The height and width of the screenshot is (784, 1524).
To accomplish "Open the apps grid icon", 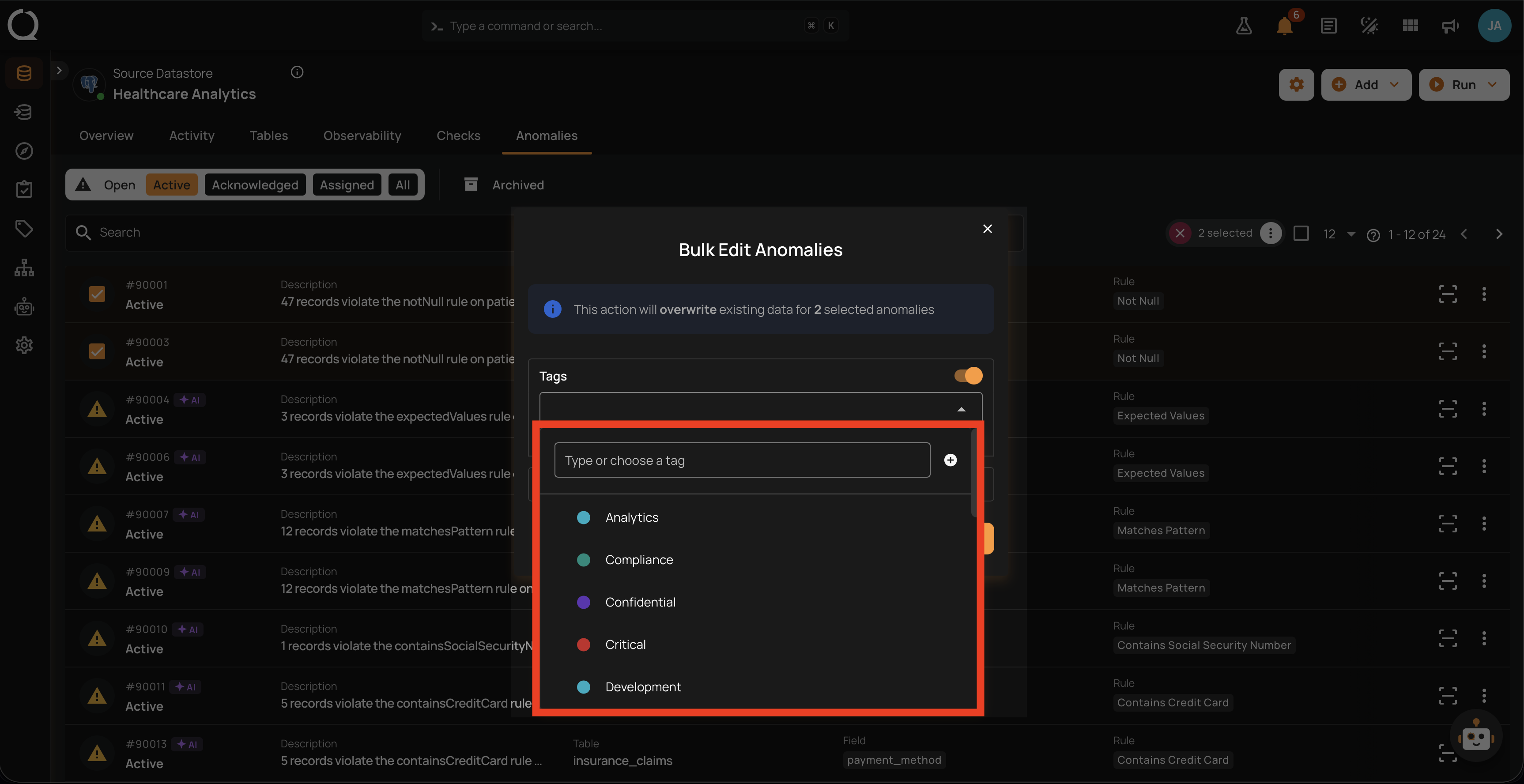I will [x=1411, y=26].
